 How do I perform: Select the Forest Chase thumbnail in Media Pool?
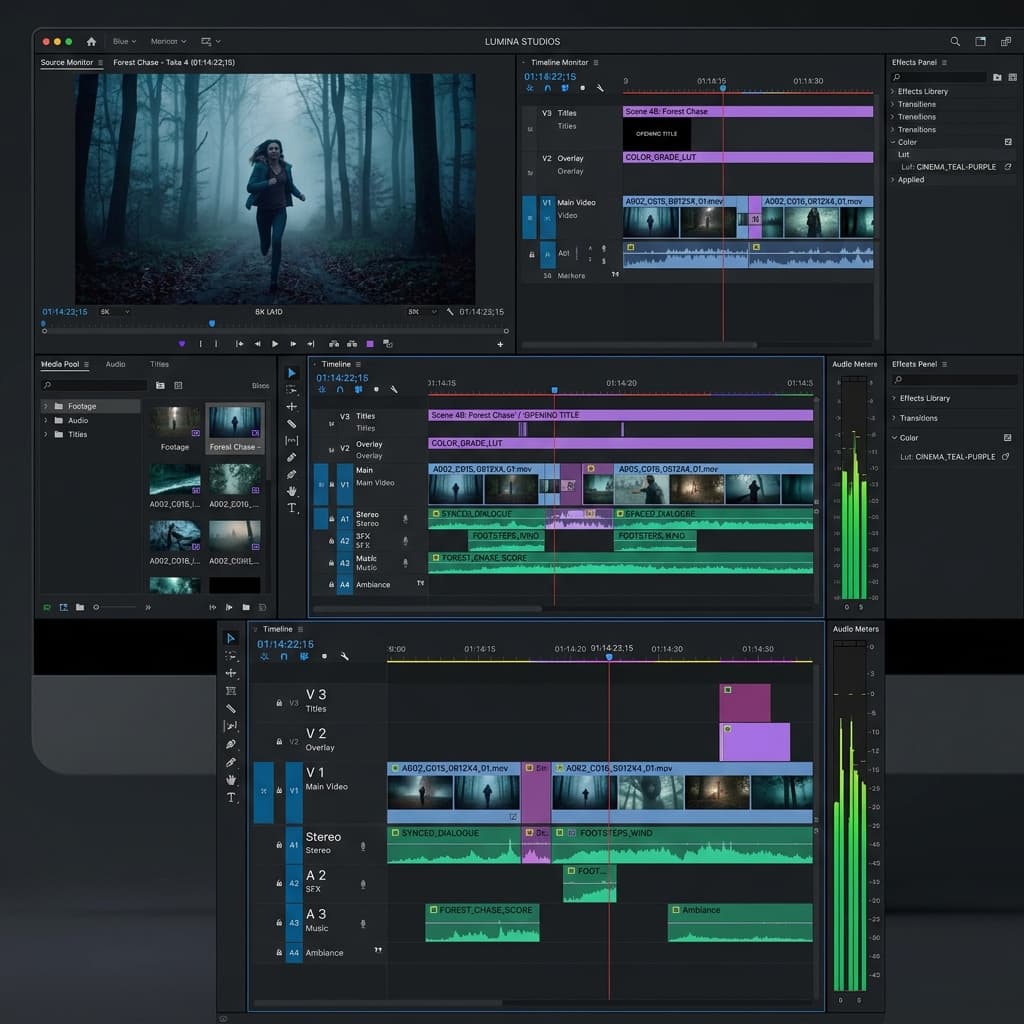[235, 428]
